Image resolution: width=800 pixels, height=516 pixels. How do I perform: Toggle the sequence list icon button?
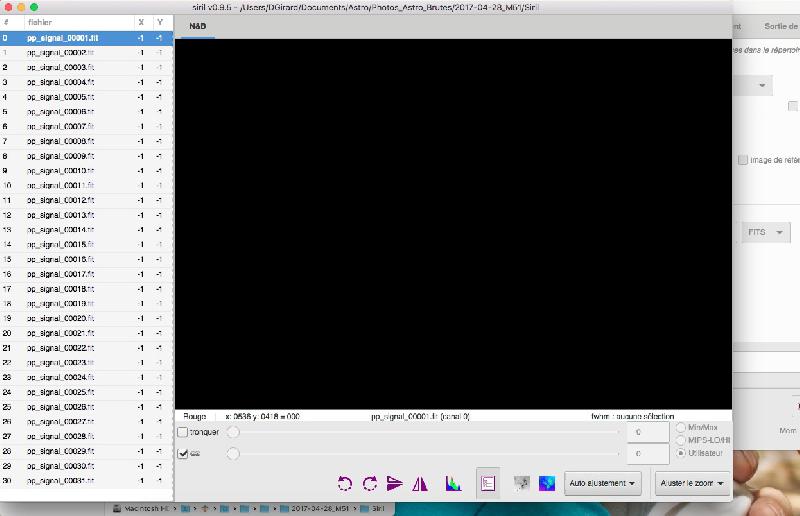[488, 483]
